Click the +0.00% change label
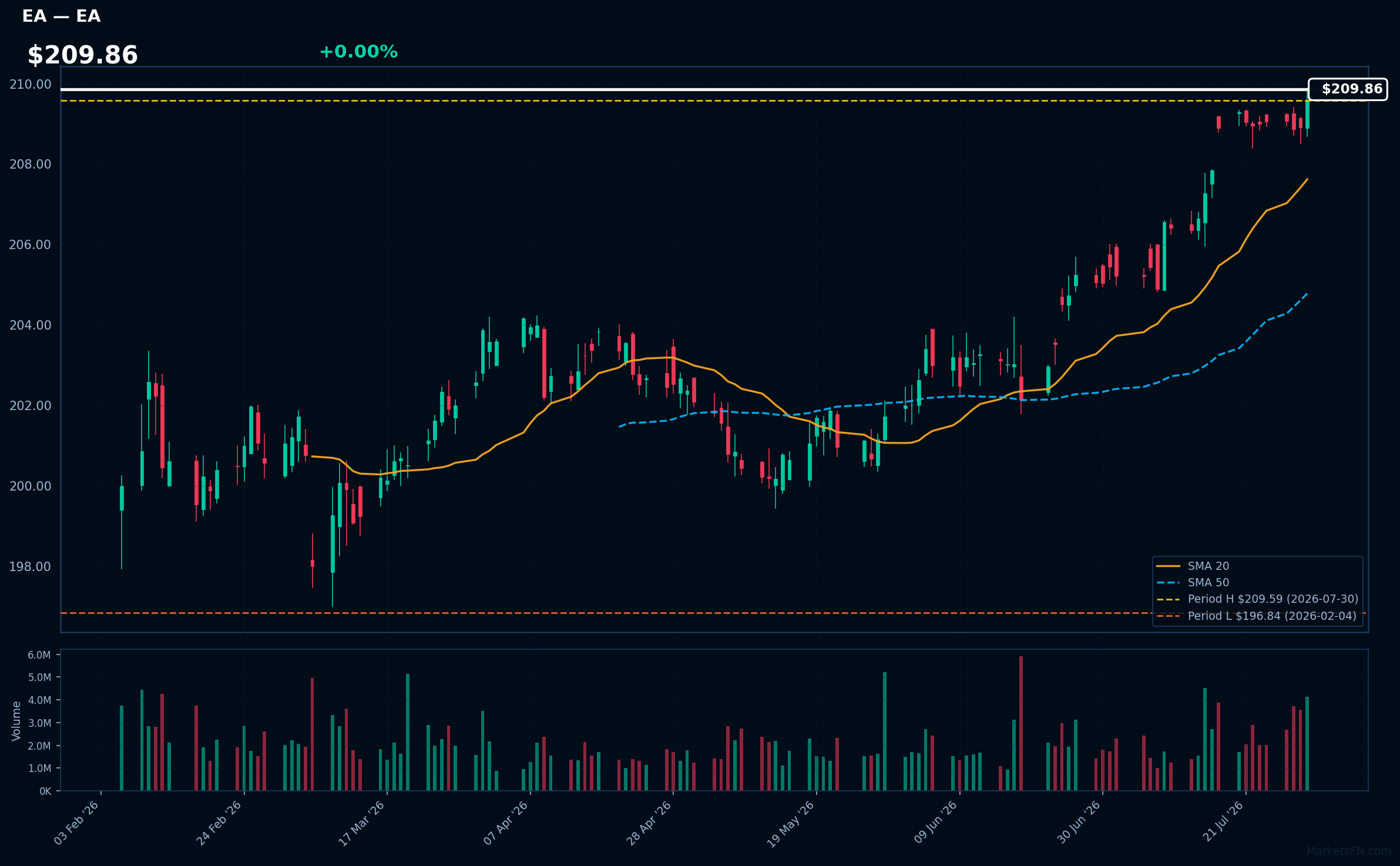 pyautogui.click(x=358, y=52)
